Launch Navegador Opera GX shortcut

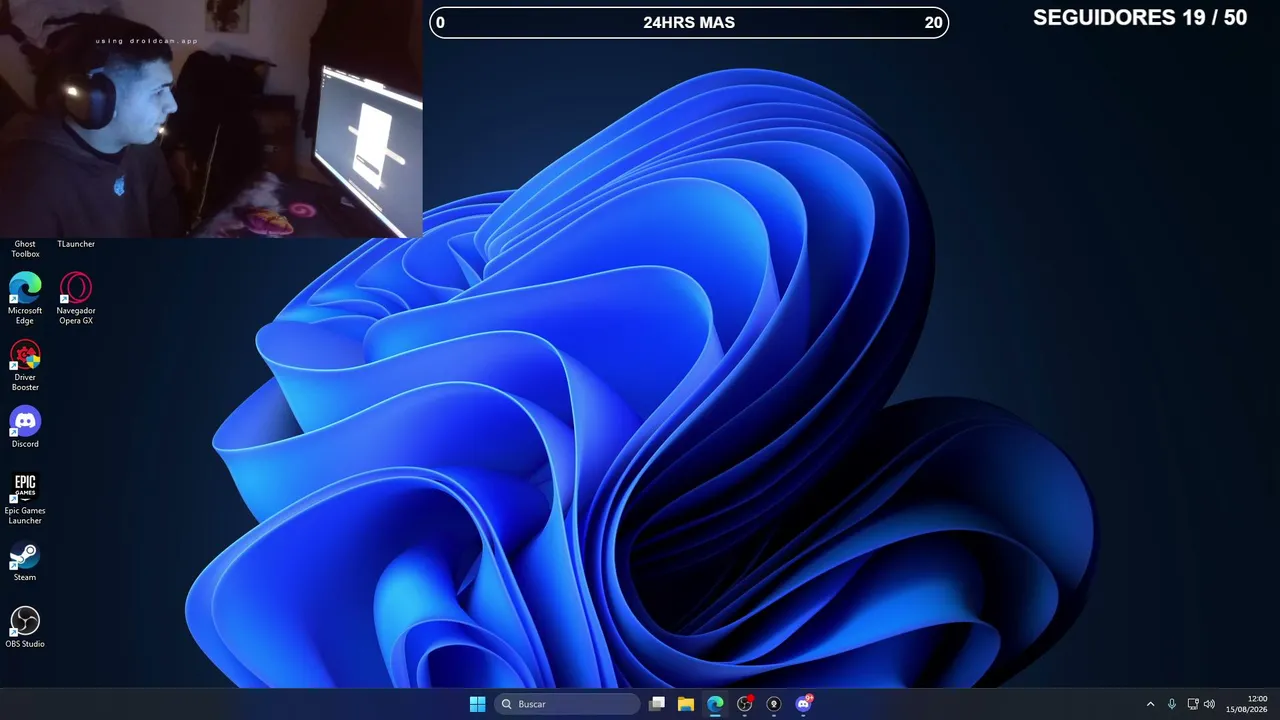point(76,298)
